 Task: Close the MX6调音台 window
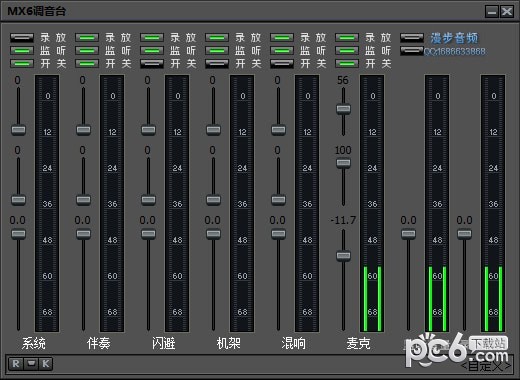click(x=507, y=12)
